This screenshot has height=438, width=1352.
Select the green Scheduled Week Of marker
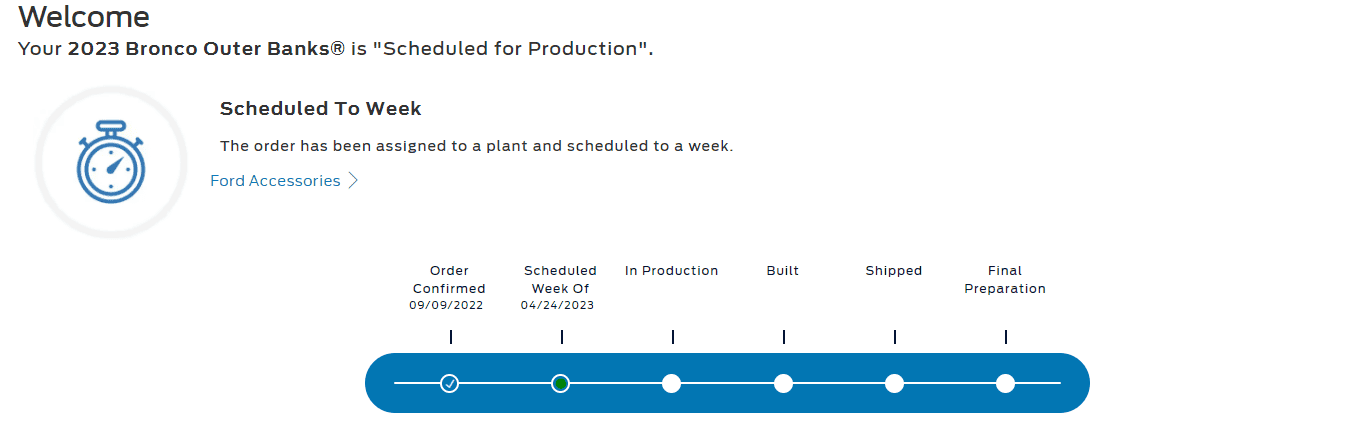point(561,383)
